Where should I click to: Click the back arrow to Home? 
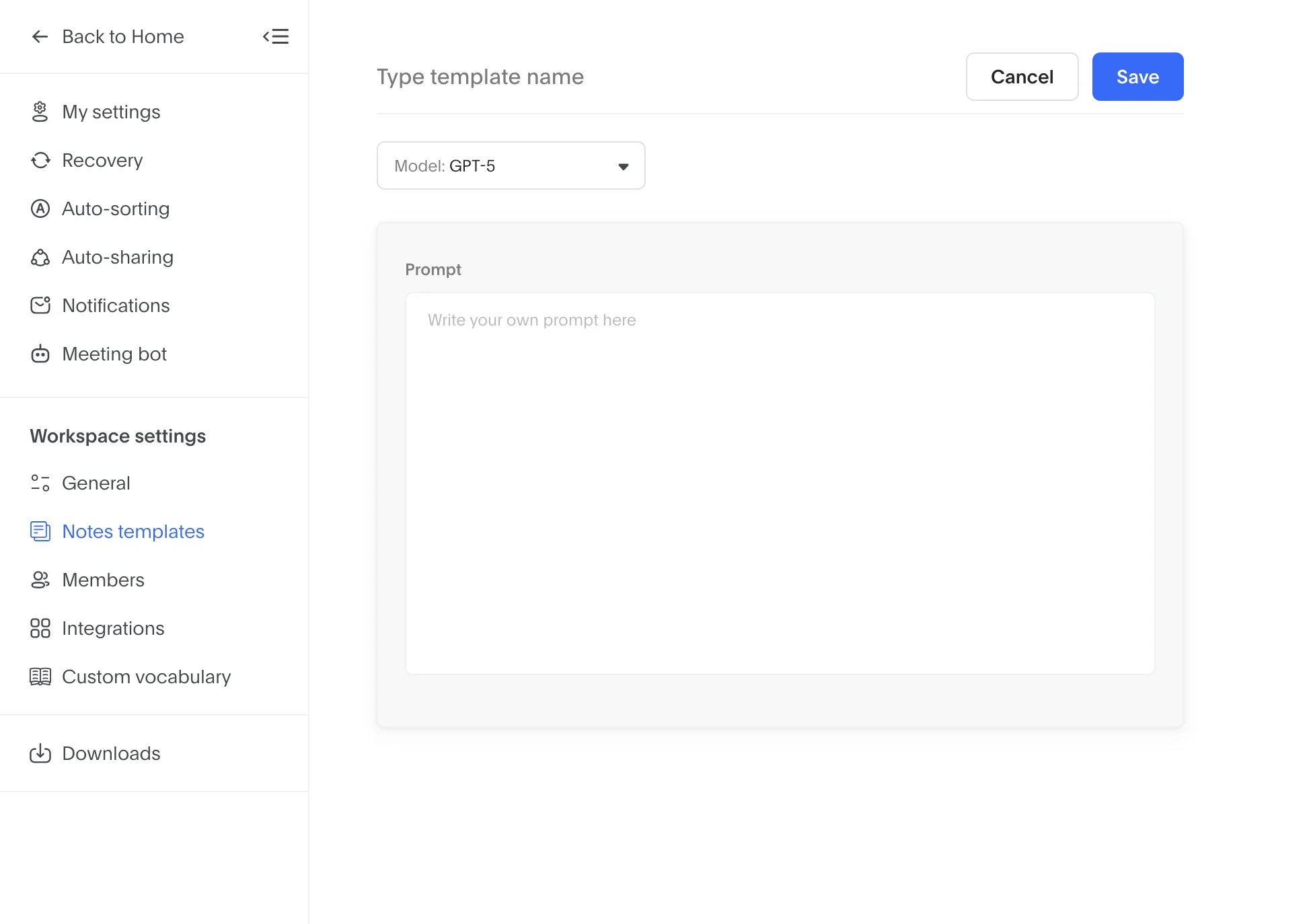click(40, 36)
